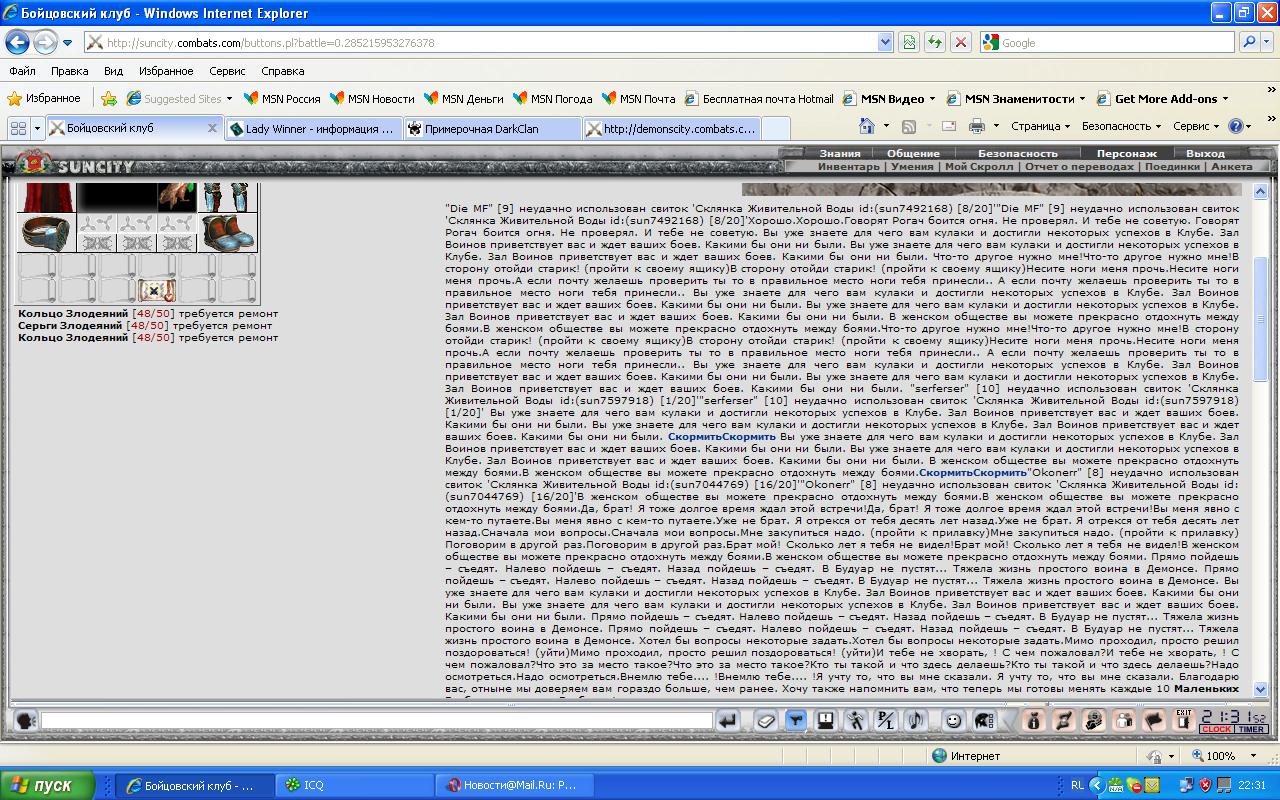Screen dimensions: 1280x800
Task: Open the Вид menu
Action: (x=113, y=71)
